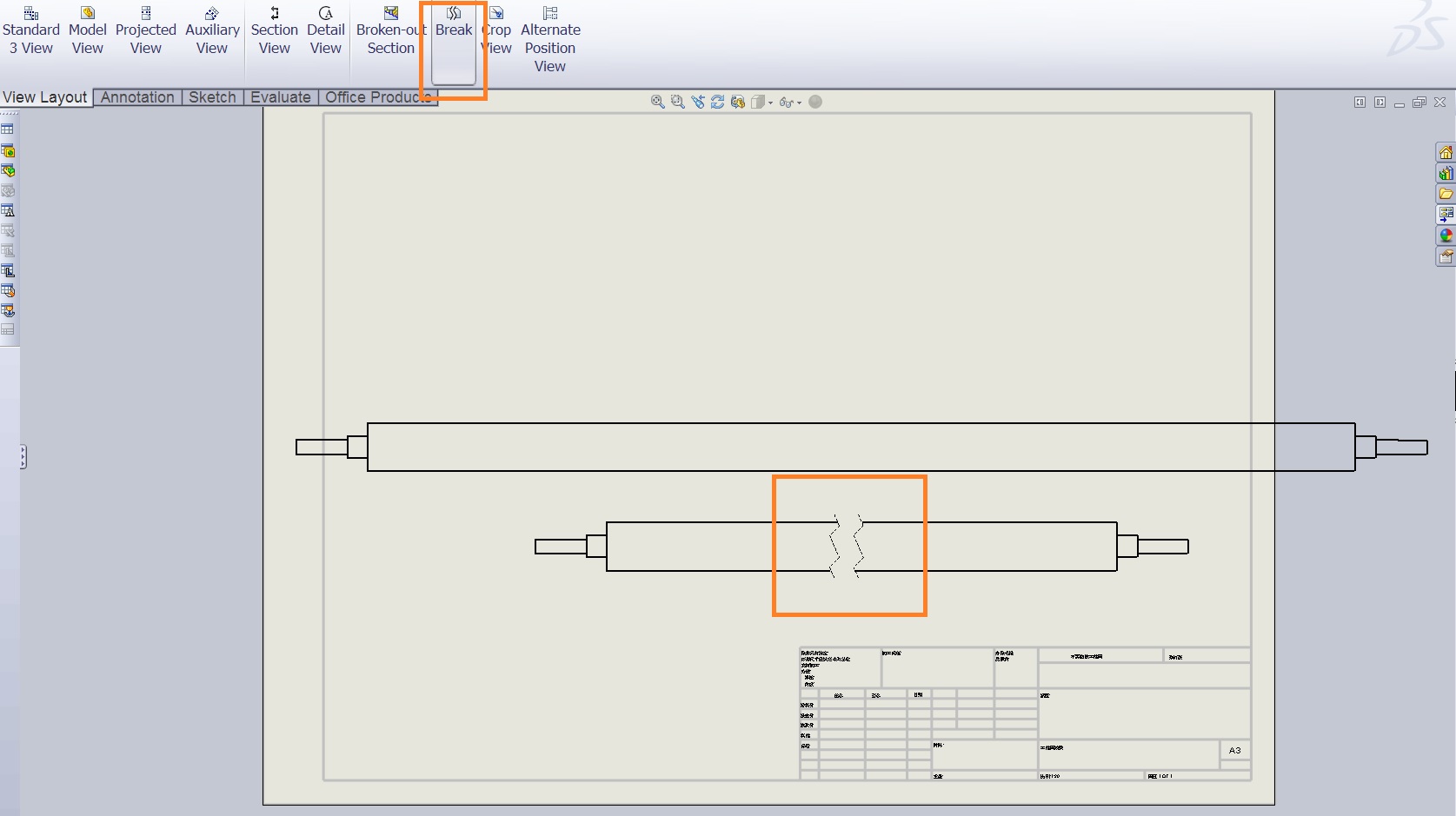Open the Design Library tab

click(x=1446, y=173)
